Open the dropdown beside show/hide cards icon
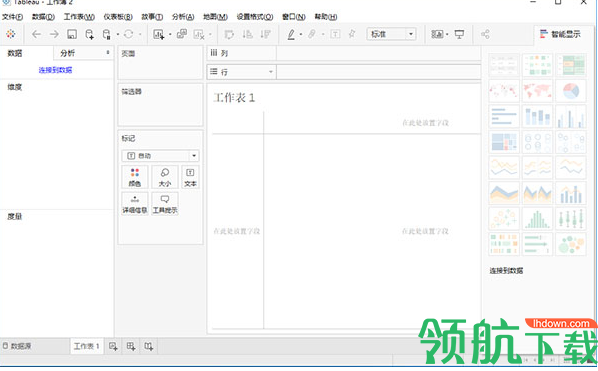Viewport: 598px width, 371px height. click(x=447, y=34)
